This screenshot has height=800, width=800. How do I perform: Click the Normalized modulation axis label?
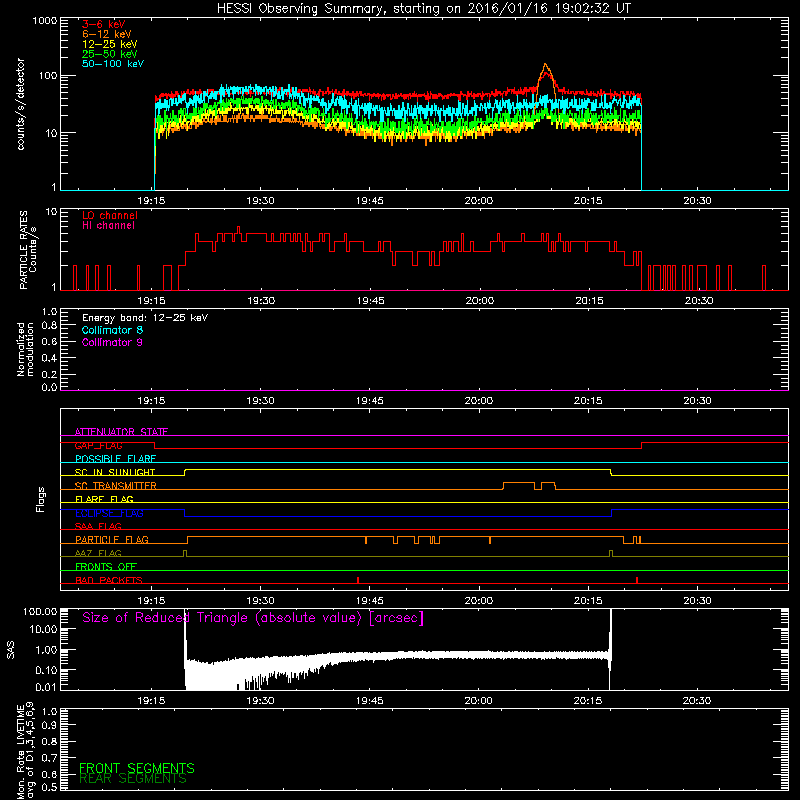(x=25, y=349)
